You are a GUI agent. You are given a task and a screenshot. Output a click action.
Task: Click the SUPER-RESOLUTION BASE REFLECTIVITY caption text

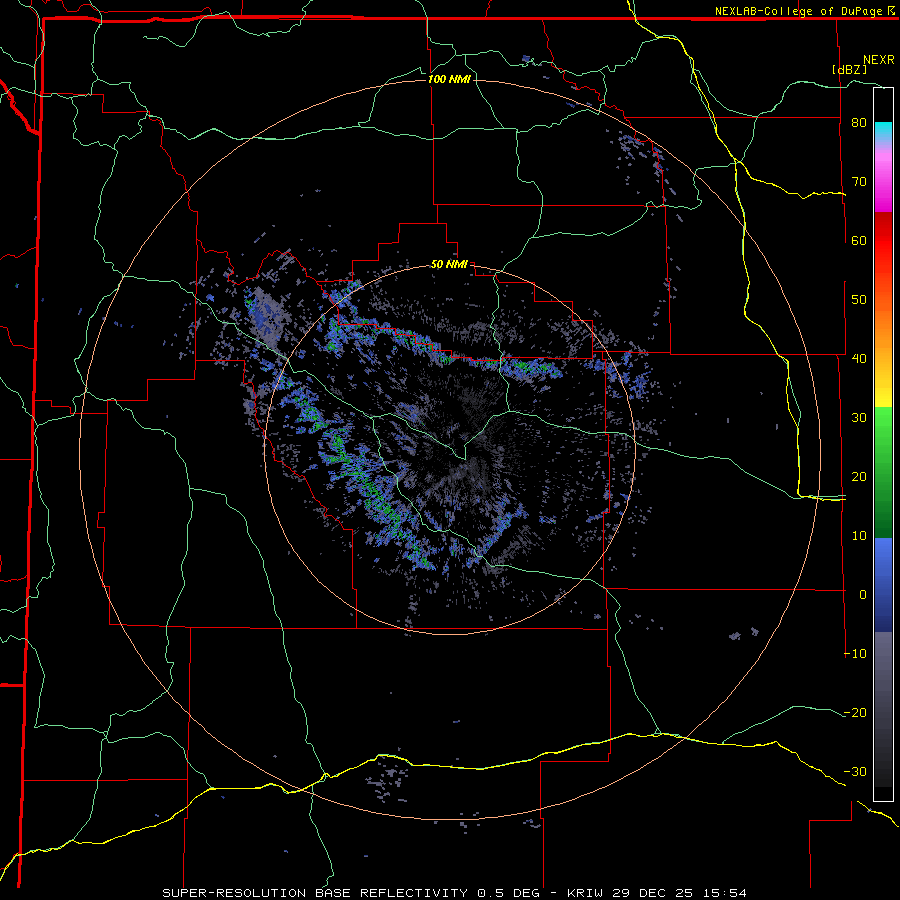pyautogui.click(x=315, y=893)
